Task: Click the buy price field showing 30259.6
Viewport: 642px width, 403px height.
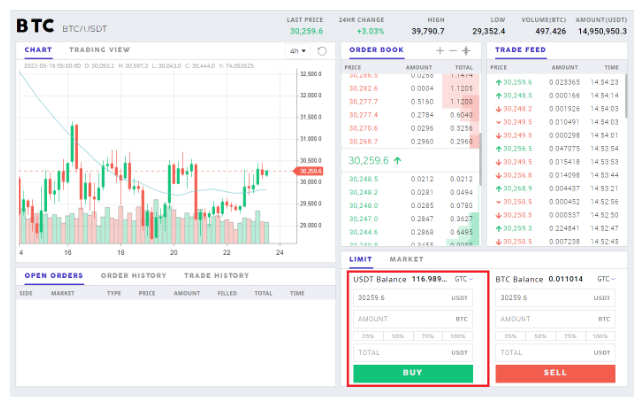Action: (x=413, y=298)
